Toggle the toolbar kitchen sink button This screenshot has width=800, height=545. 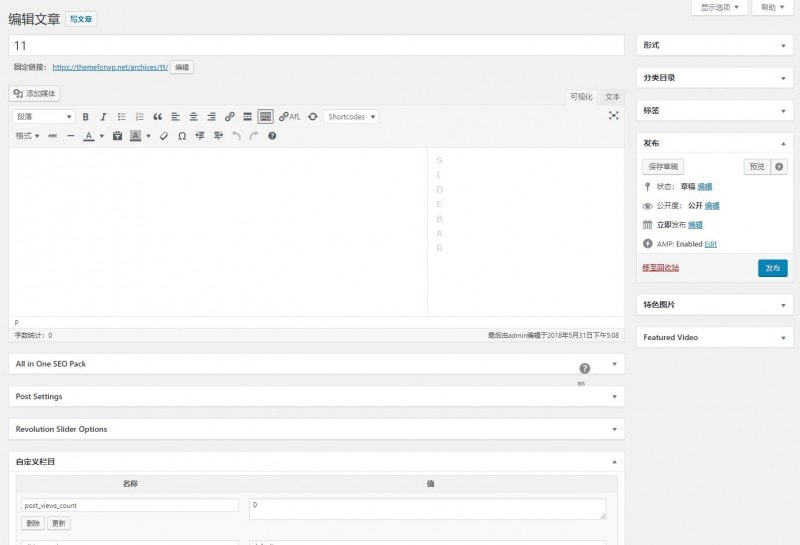(x=265, y=117)
